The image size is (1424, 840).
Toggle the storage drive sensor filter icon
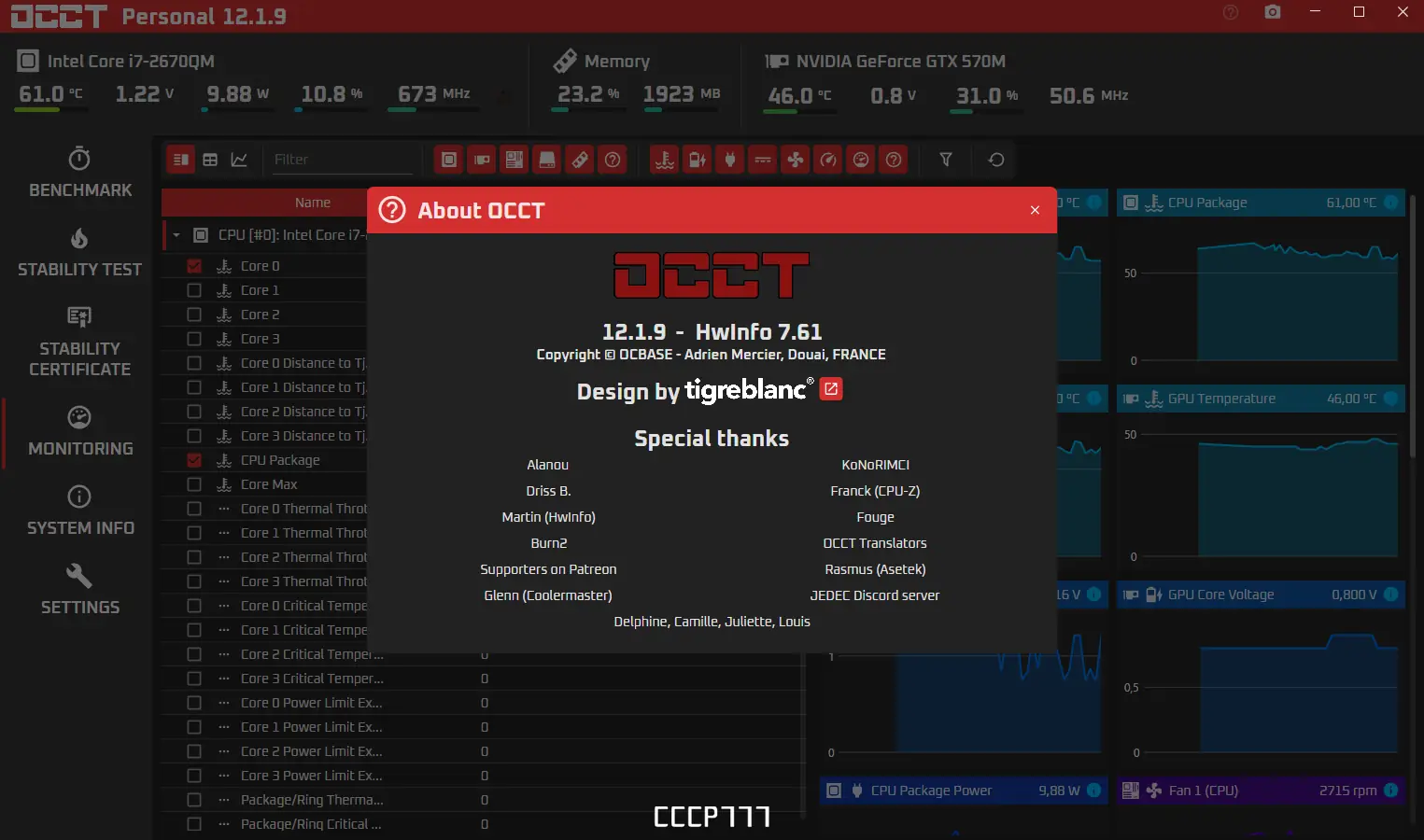tap(547, 160)
